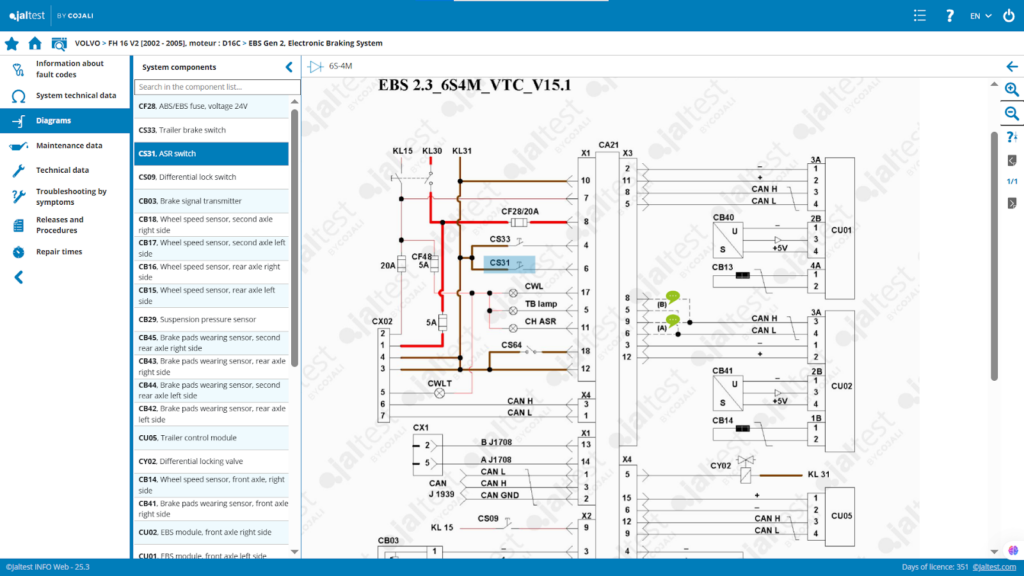Click the power logout icon
Image resolution: width=1024 pixels, height=576 pixels.
pyautogui.click(x=1008, y=15)
